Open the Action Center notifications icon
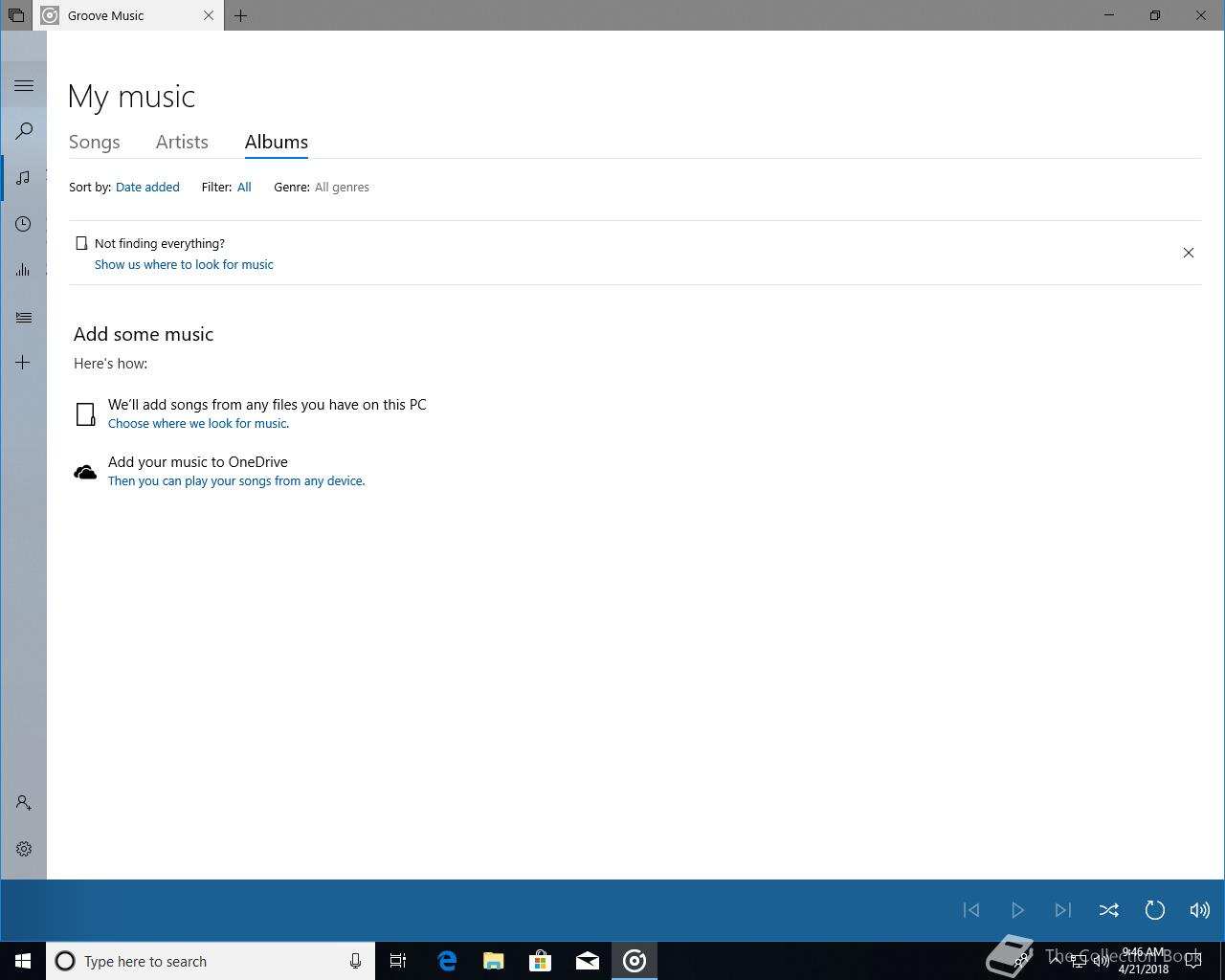Screen dimensions: 1225x980 (1192, 961)
